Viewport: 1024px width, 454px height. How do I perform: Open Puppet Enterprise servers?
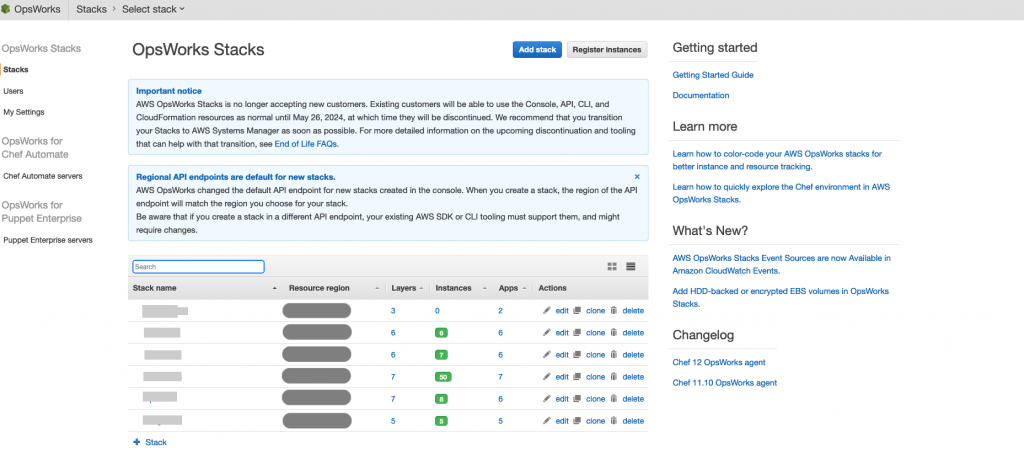coord(48,240)
